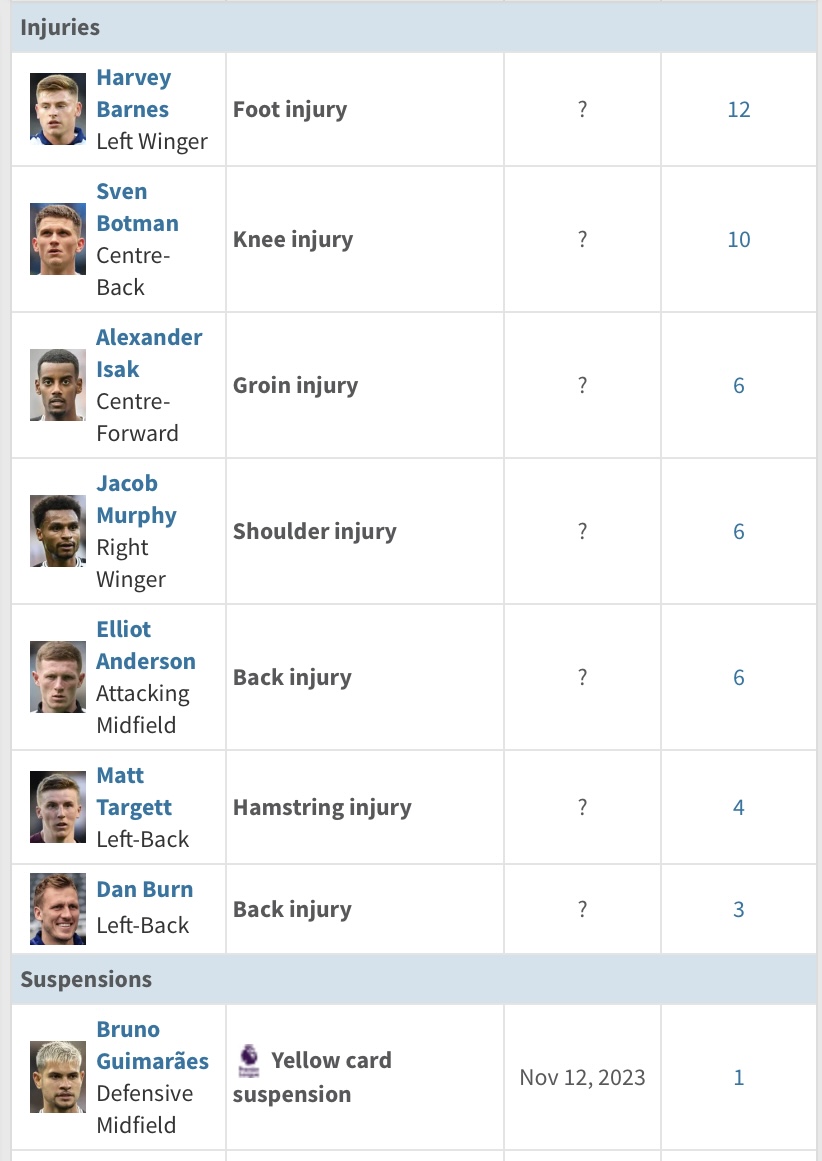Click Elliot Anderson portrait photo
Screen dimensions: 822x1161
(58, 677)
